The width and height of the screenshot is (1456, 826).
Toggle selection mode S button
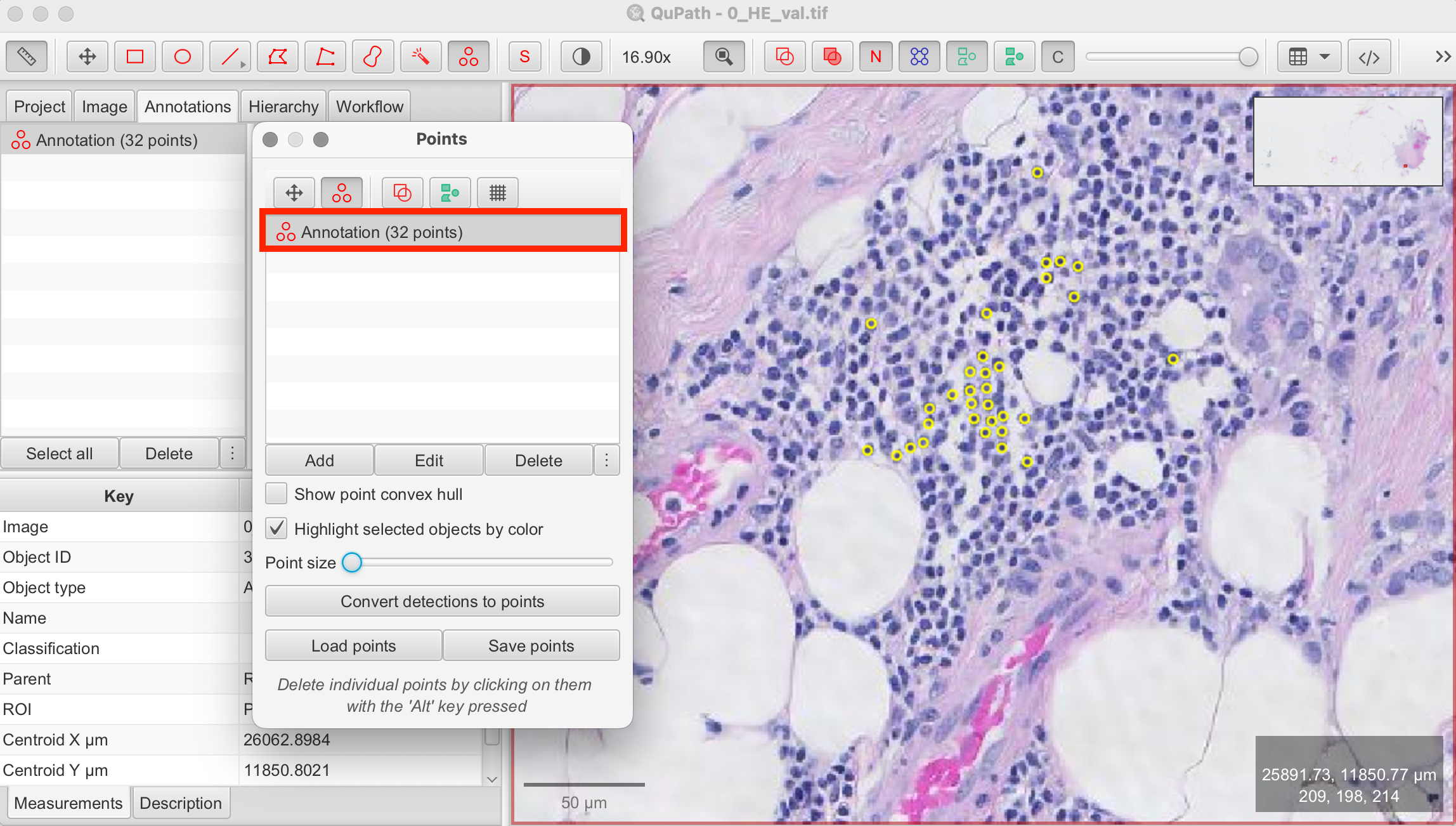coord(524,57)
